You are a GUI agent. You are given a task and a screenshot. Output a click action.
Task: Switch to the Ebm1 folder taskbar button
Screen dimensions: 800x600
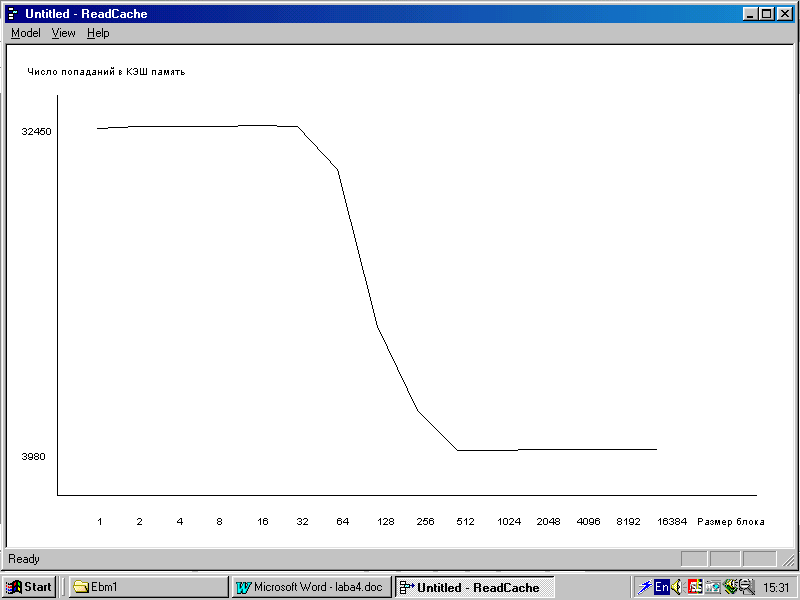pos(148,587)
